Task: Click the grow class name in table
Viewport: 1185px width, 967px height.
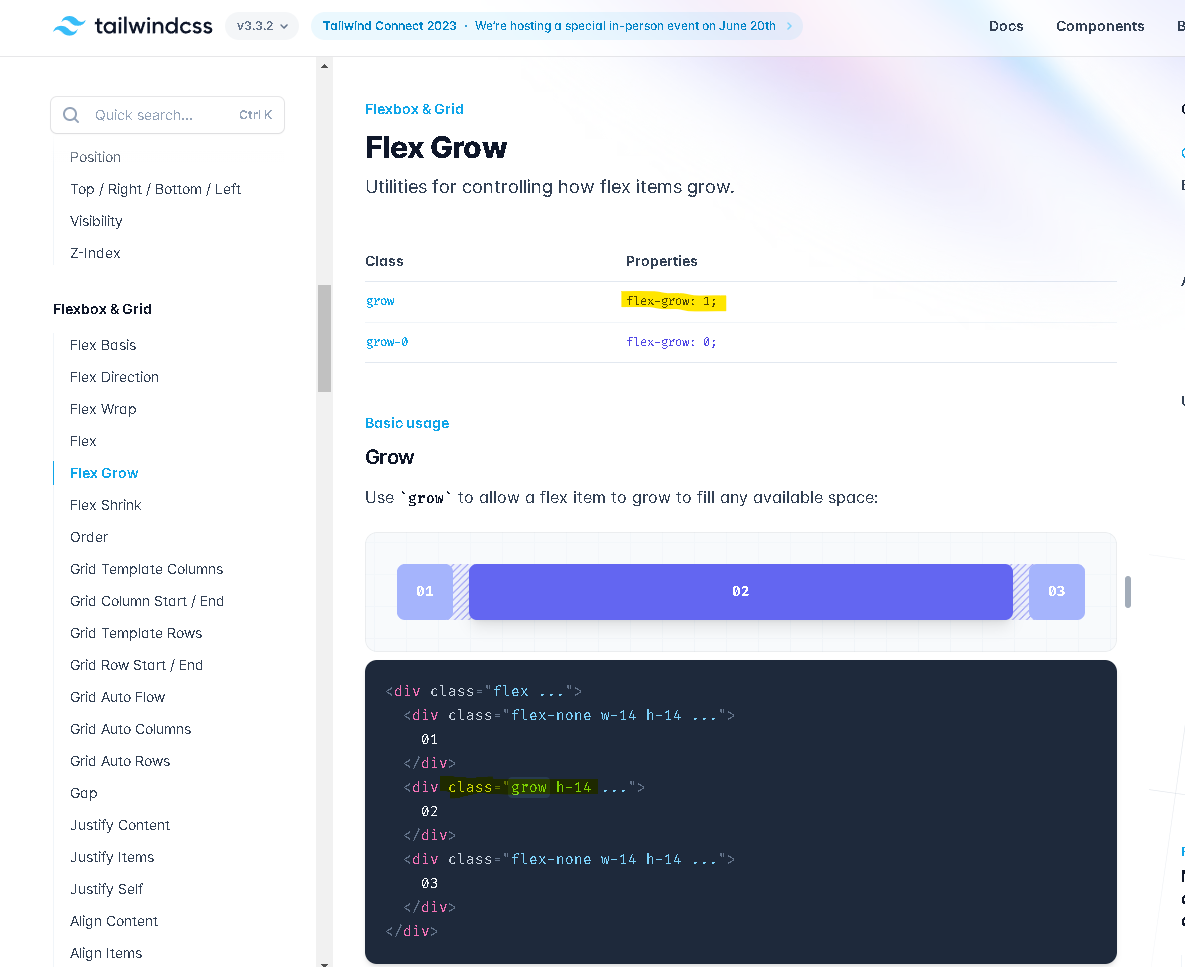Action: click(x=380, y=301)
